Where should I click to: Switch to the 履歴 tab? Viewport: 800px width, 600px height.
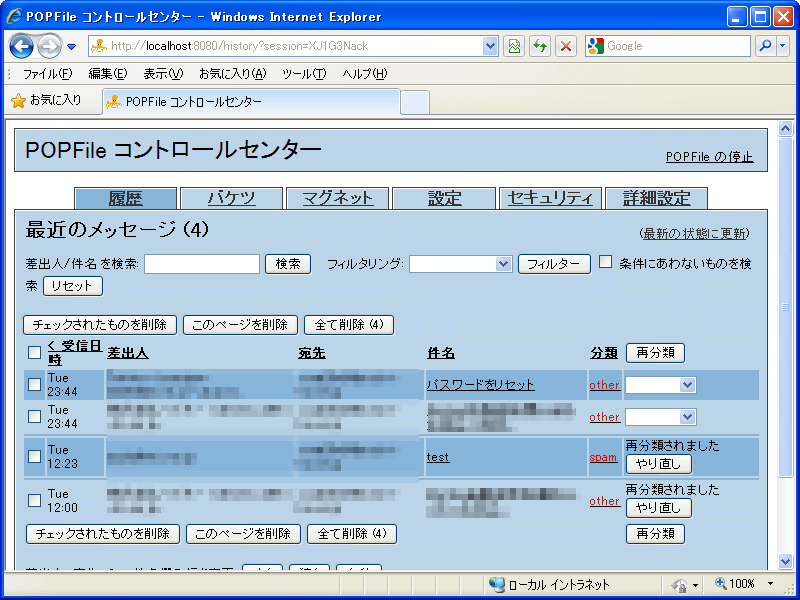tap(126, 198)
